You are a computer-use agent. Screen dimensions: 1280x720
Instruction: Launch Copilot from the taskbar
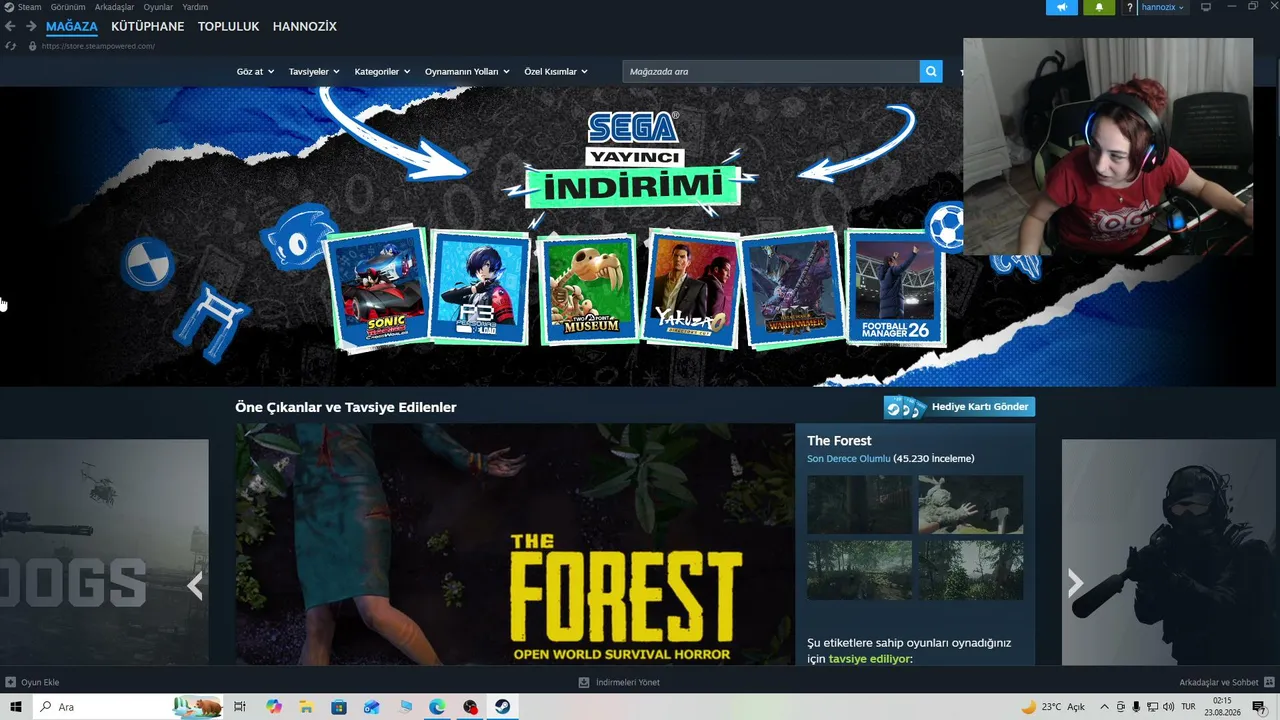274,707
